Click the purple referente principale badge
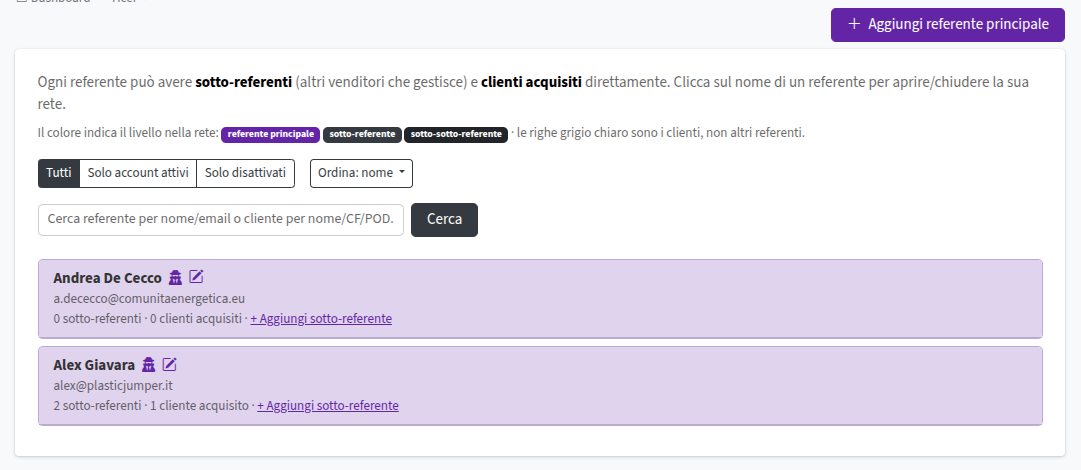This screenshot has width=1081, height=470. [x=270, y=134]
